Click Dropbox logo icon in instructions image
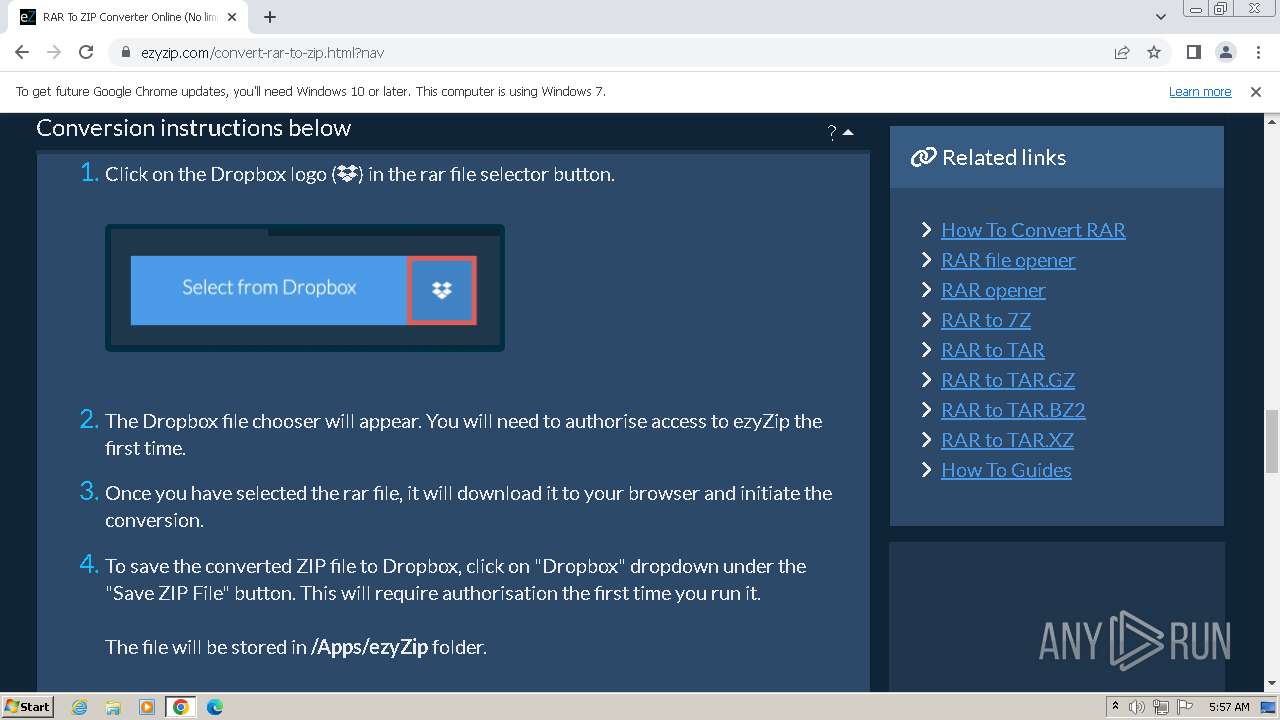 442,290
